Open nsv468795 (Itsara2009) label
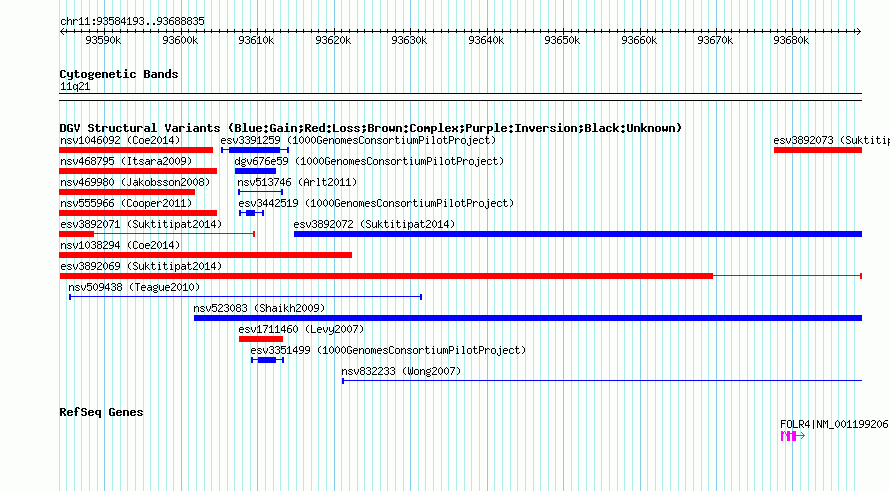Screen dimensions: 890x491 (x=126, y=161)
